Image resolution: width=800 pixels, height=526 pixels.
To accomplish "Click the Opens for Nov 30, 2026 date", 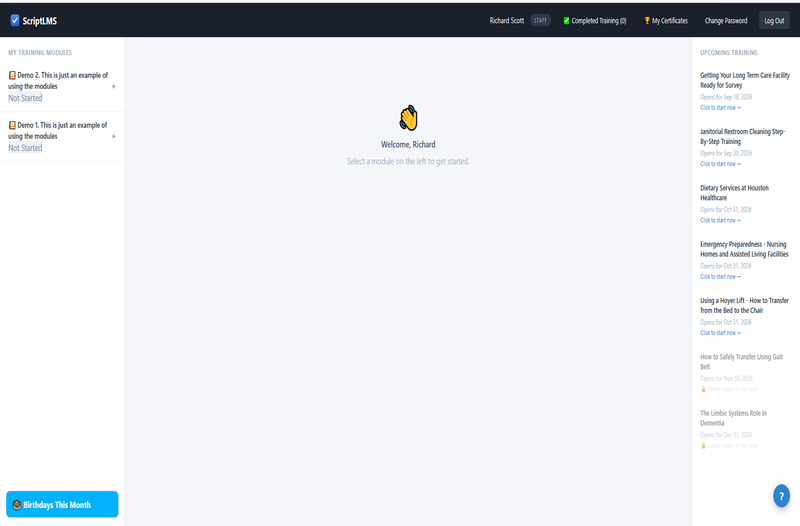I will click(726, 379).
